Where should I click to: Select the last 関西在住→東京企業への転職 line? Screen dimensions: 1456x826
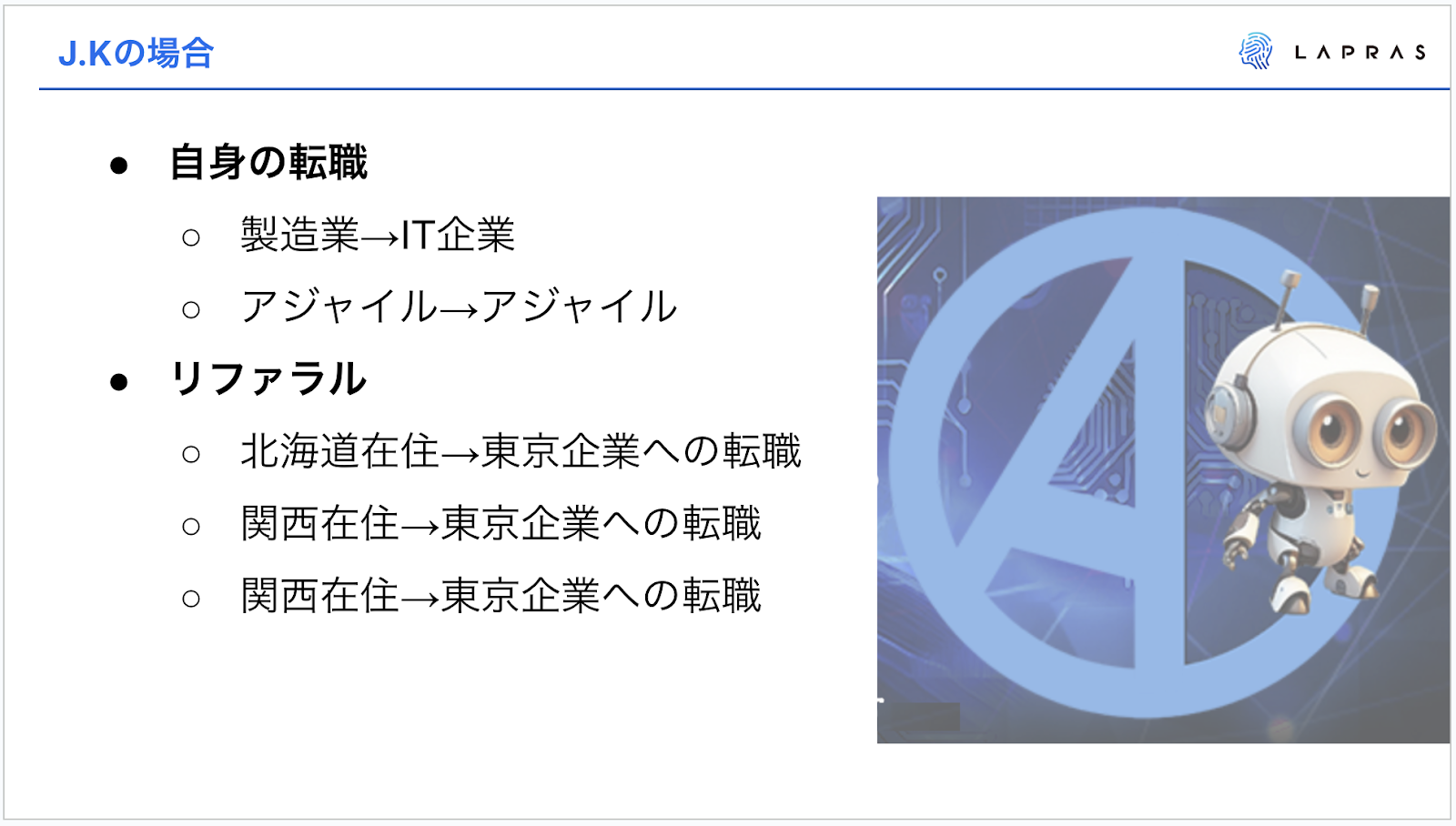(x=500, y=595)
